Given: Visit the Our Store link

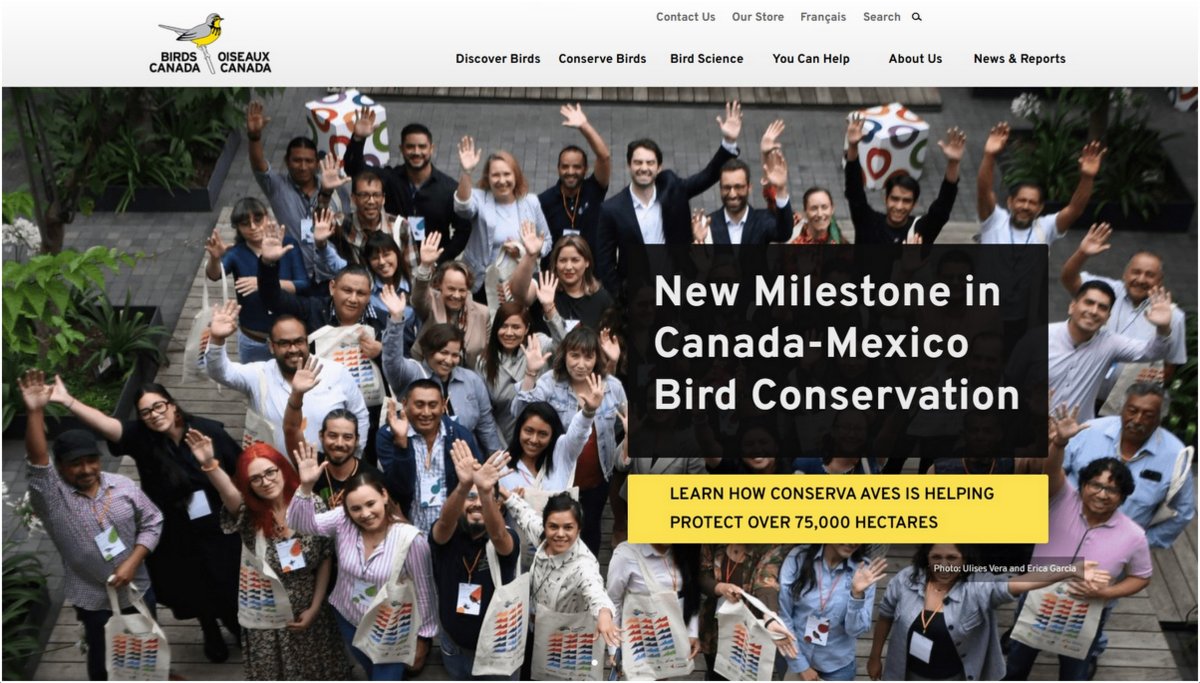Looking at the screenshot, I should (758, 17).
